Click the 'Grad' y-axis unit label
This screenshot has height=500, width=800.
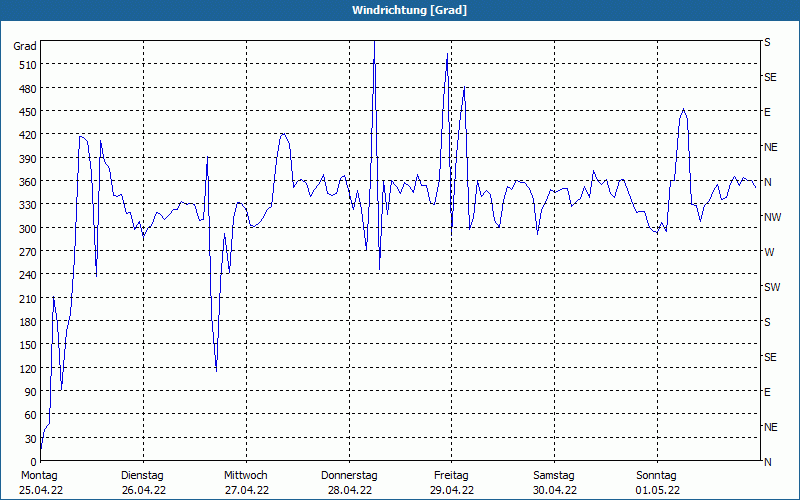25,46
